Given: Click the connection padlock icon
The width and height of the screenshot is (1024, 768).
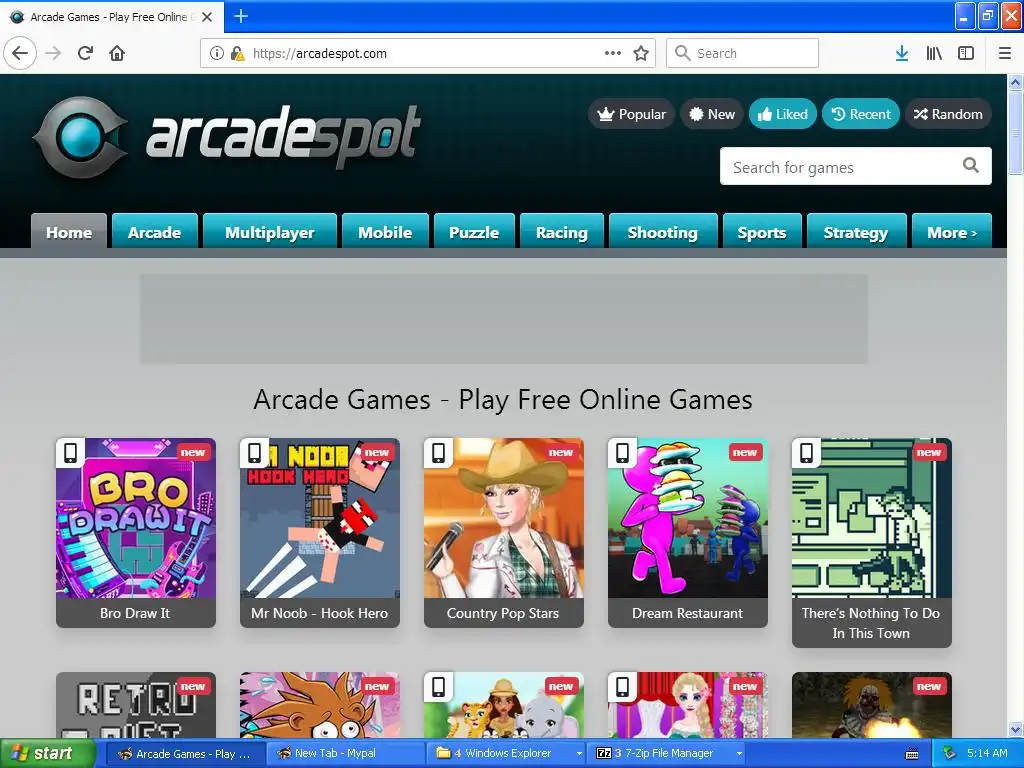Looking at the screenshot, I should [x=238, y=54].
